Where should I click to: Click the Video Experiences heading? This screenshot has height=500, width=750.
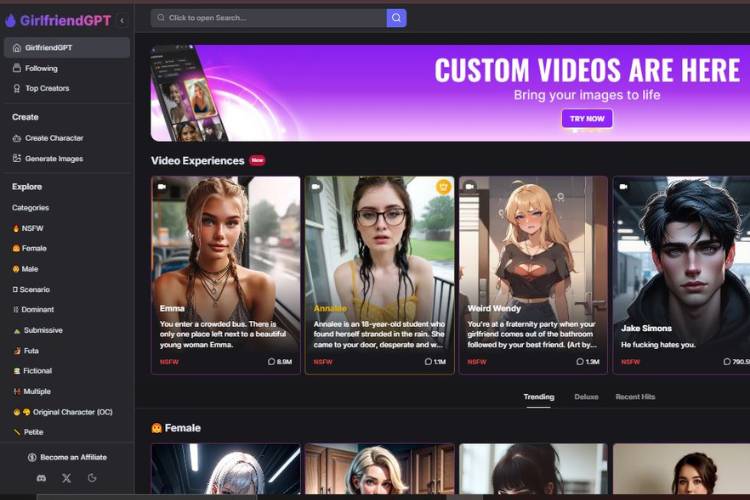[198, 161]
